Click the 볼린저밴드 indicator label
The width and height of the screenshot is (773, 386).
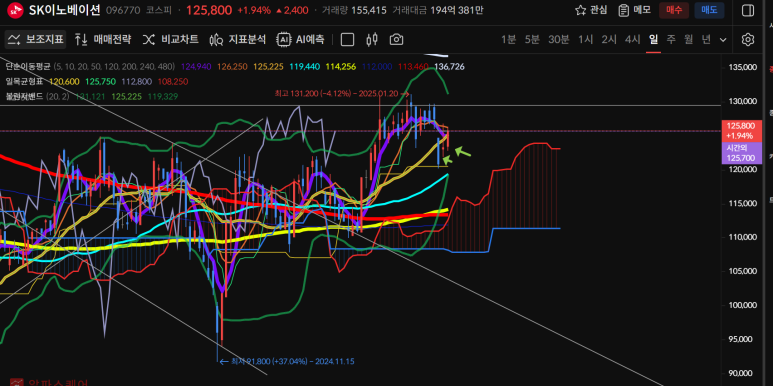[25, 97]
